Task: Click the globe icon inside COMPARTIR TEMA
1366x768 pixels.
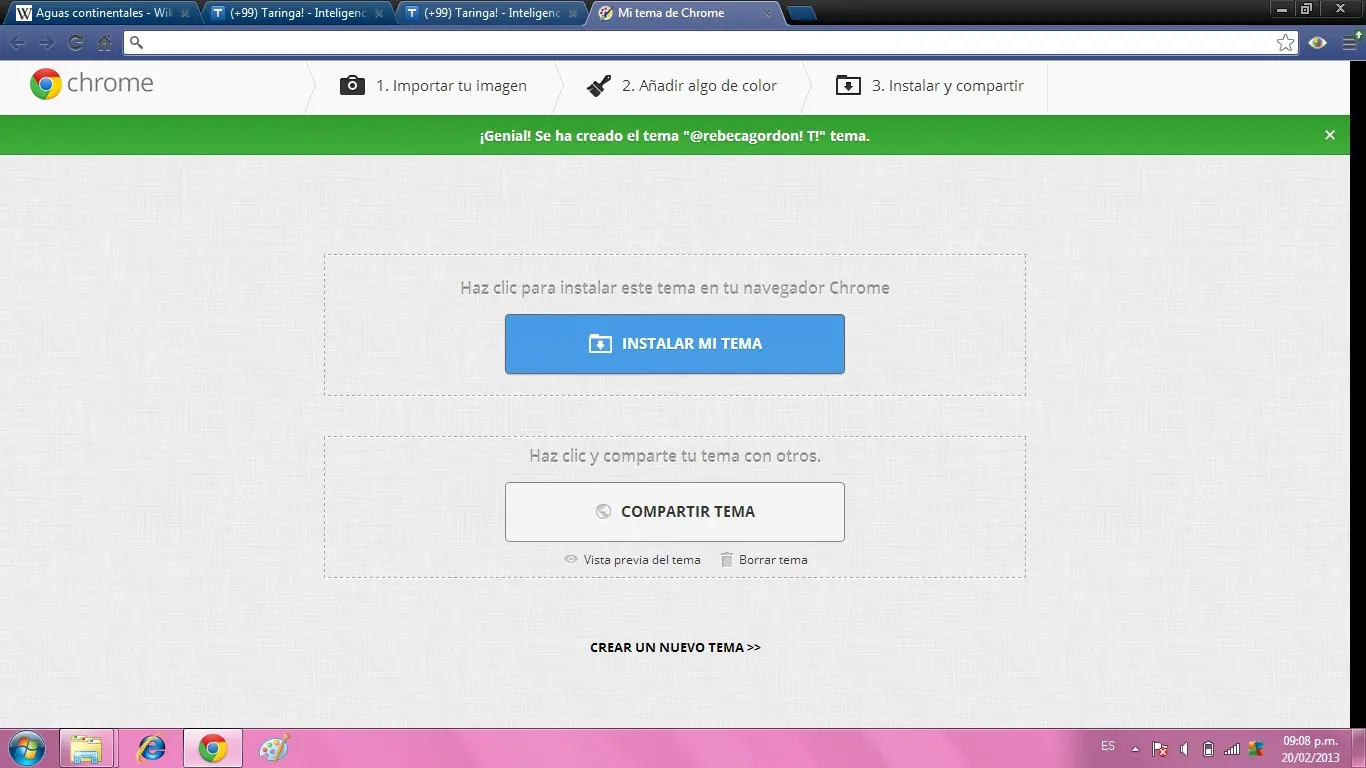Action: pyautogui.click(x=604, y=511)
